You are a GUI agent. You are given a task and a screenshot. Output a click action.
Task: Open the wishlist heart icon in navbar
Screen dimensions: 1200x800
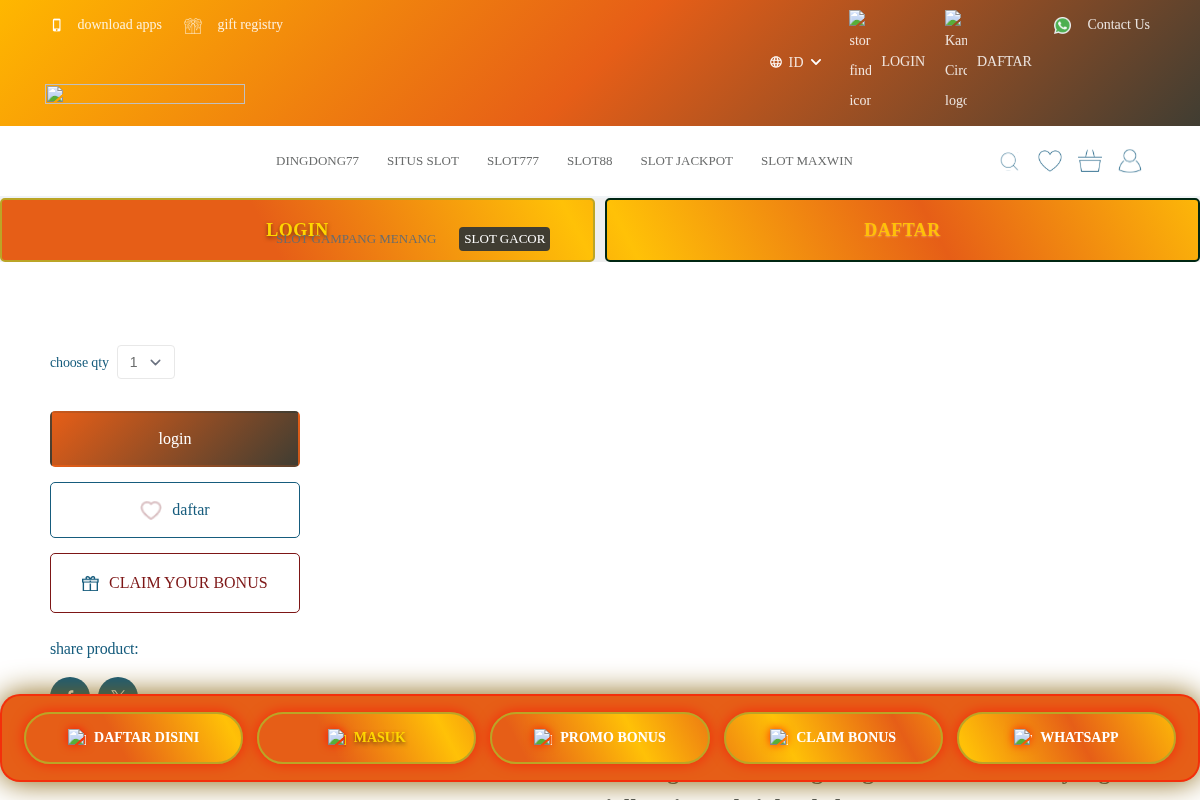pyautogui.click(x=1050, y=161)
